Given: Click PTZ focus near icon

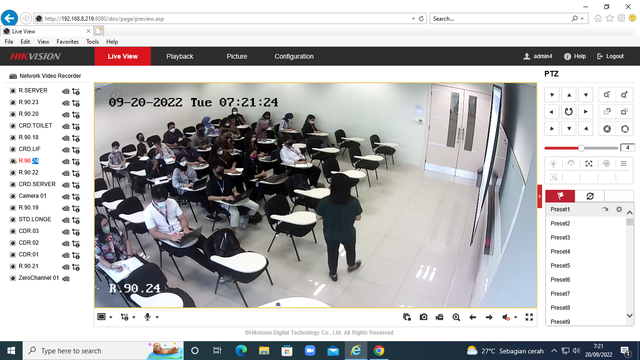Looking at the screenshot, I should [x=607, y=112].
